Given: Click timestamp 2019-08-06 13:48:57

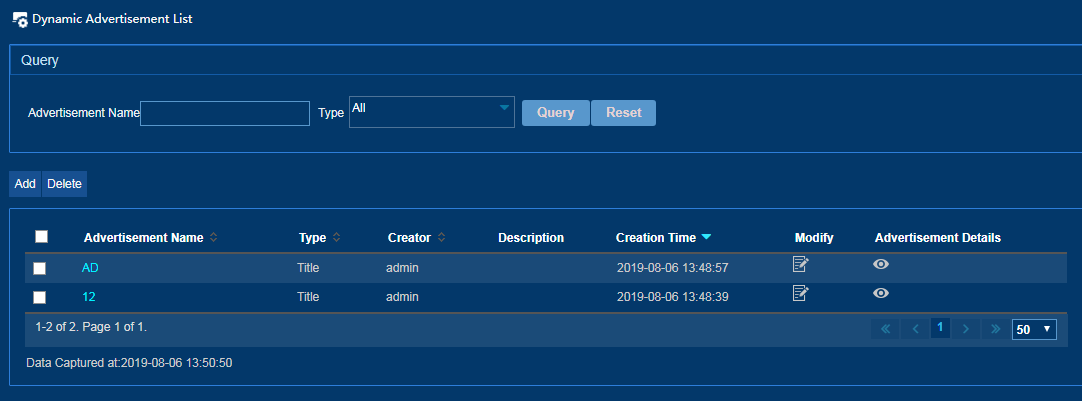Looking at the screenshot, I should [x=673, y=268].
